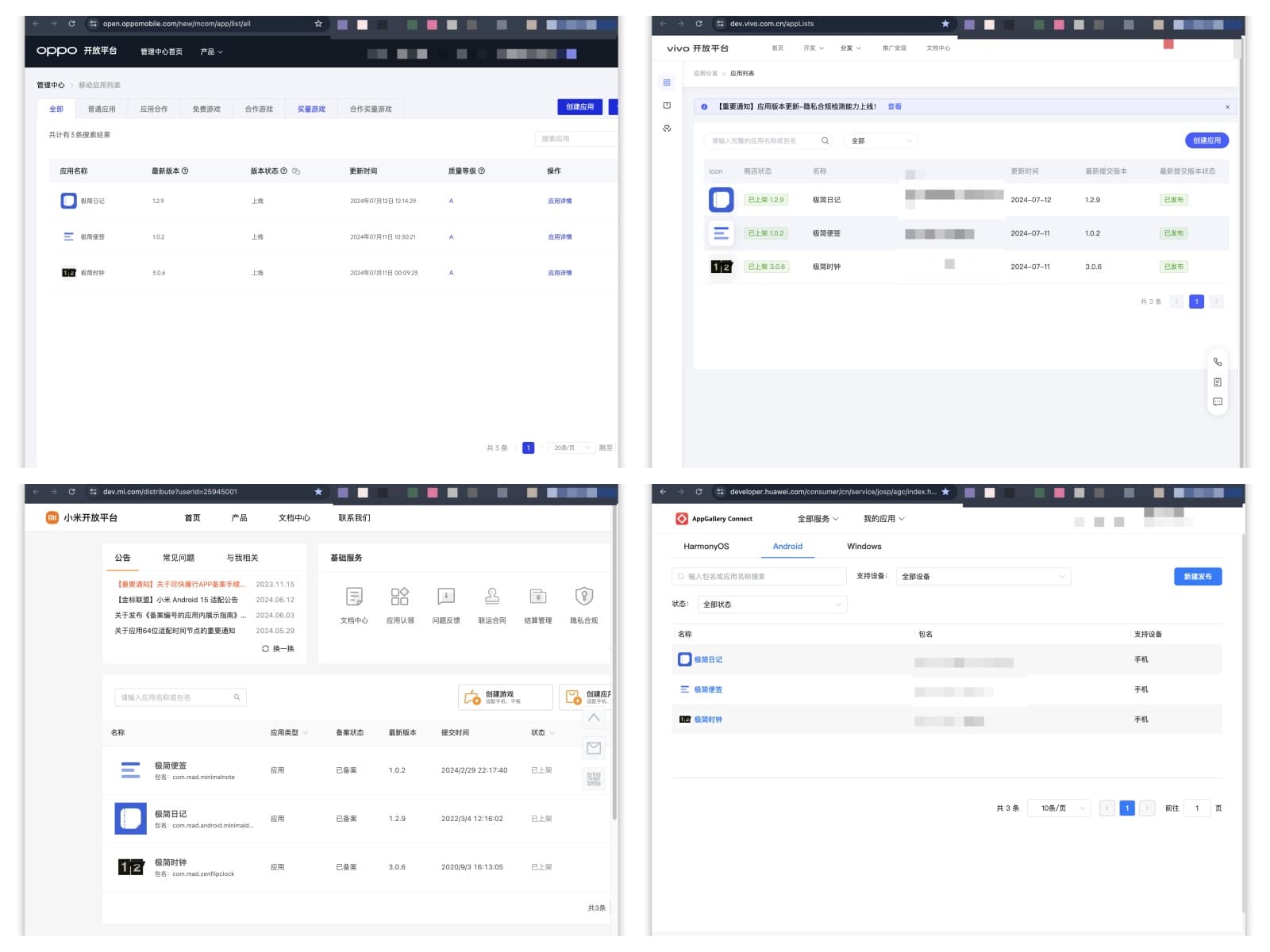Close the vivo important notice banner

[x=1227, y=107]
